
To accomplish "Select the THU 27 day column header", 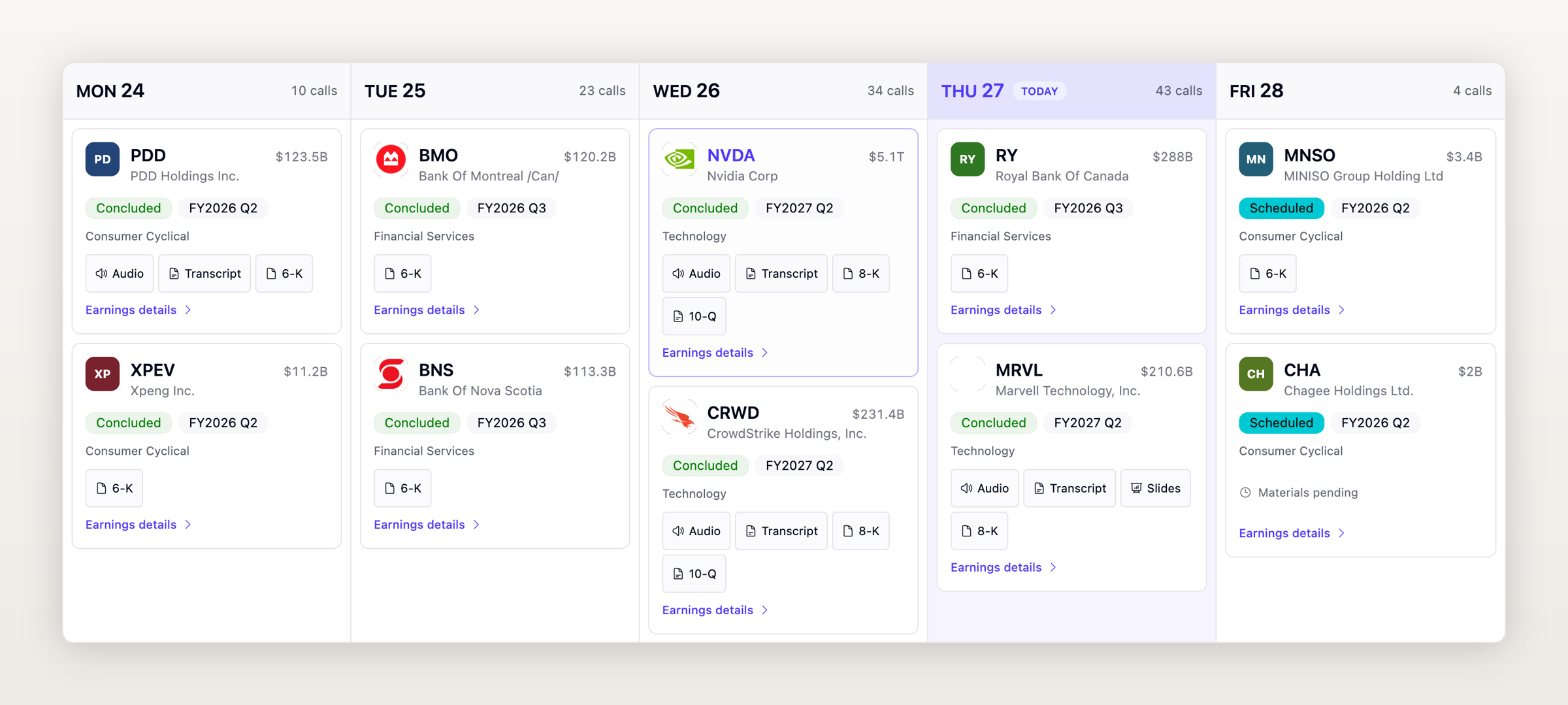I will coord(1071,91).
